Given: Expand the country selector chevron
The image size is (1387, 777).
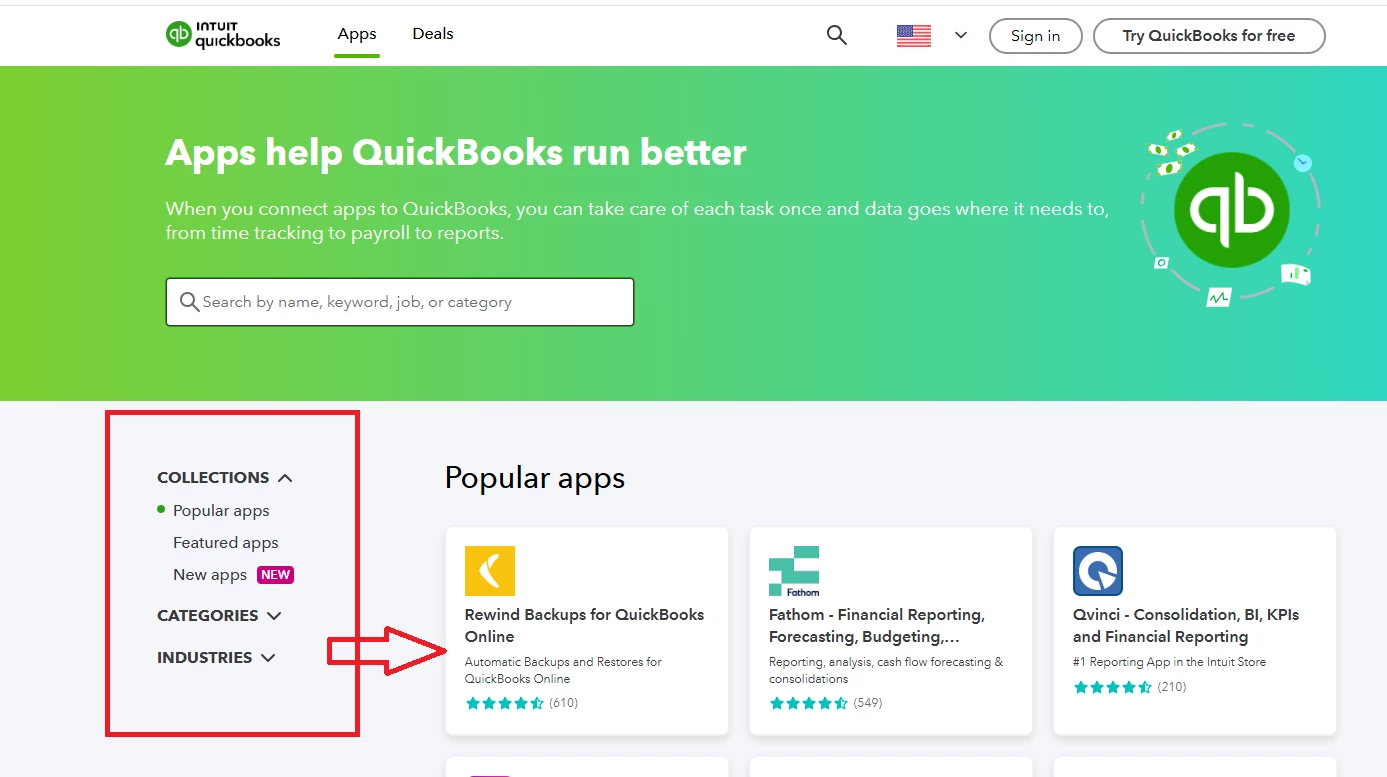Looking at the screenshot, I should (x=961, y=35).
